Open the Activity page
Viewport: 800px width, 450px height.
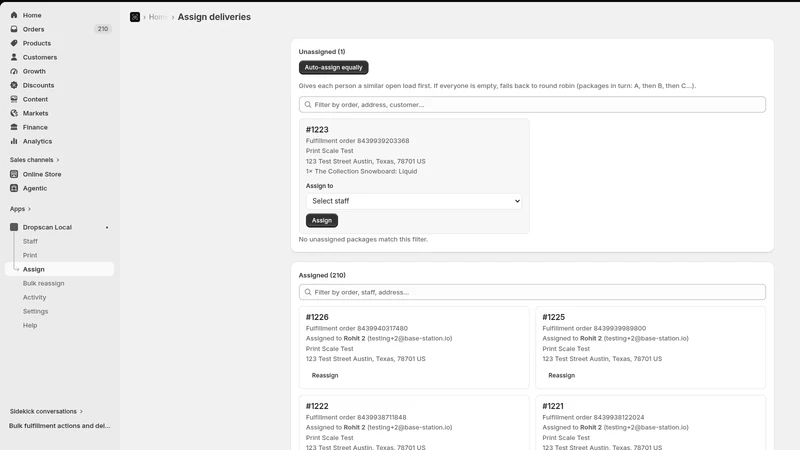click(34, 297)
